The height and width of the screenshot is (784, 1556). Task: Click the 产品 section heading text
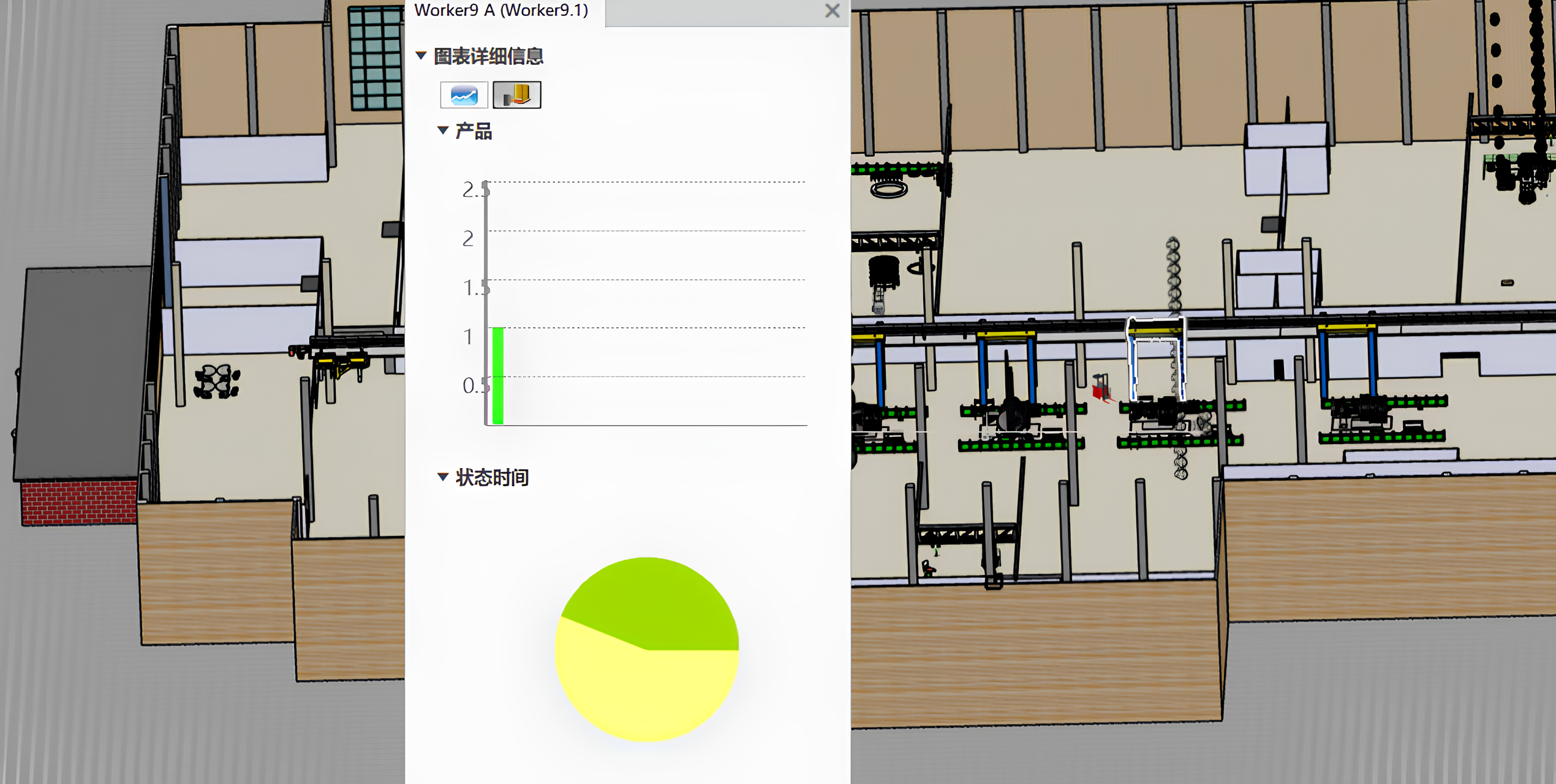click(474, 130)
